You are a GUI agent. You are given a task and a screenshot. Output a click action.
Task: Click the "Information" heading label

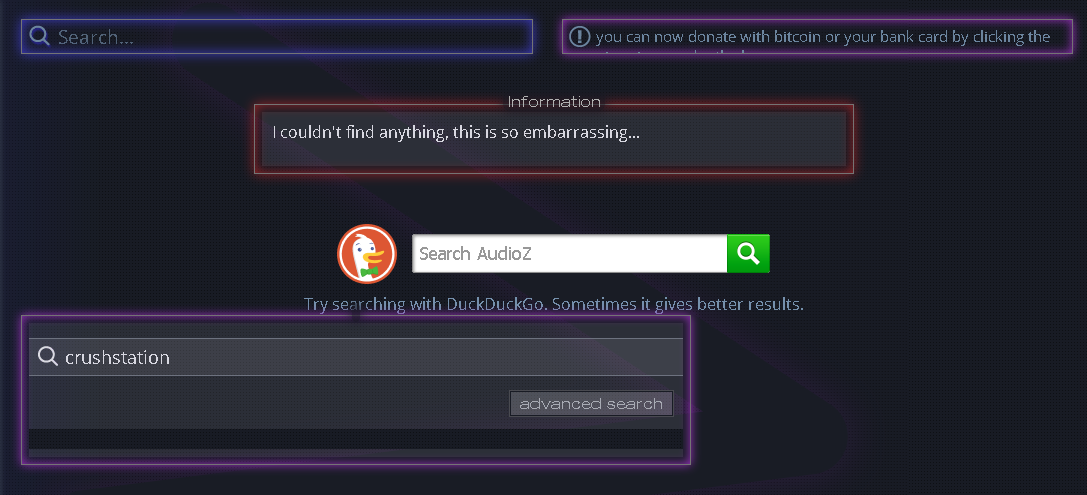tap(554, 102)
